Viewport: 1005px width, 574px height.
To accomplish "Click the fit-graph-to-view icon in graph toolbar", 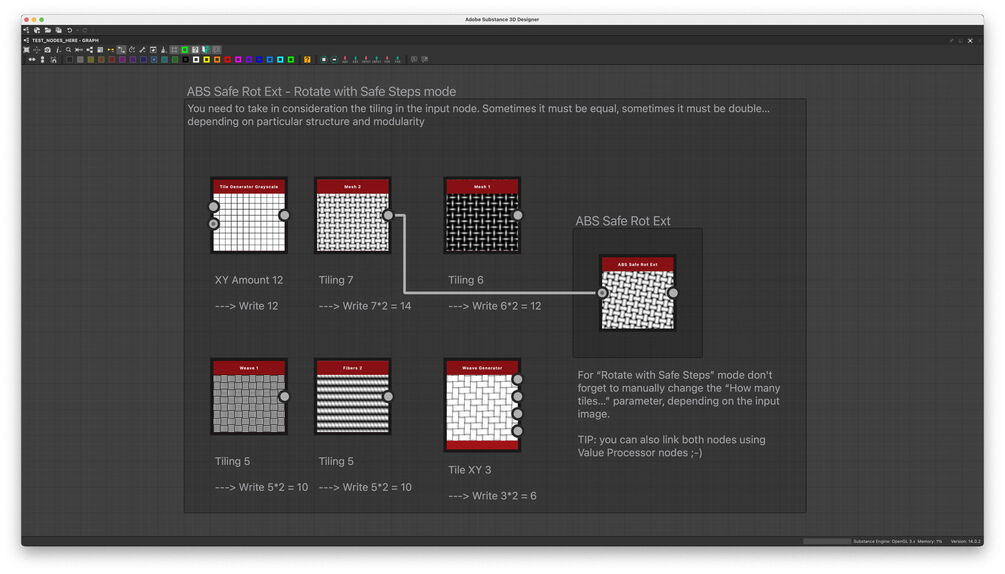I will 26,49.
